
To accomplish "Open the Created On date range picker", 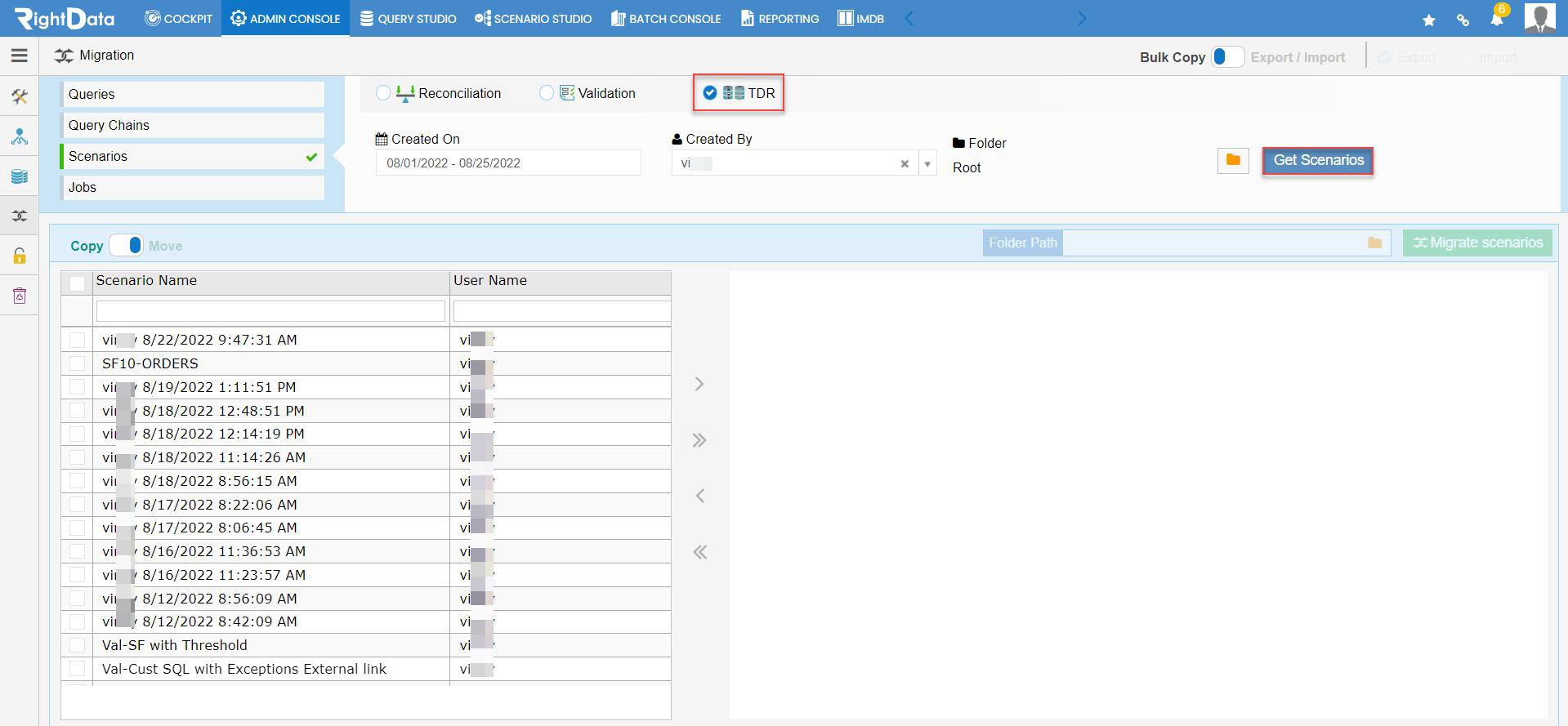I will (508, 163).
